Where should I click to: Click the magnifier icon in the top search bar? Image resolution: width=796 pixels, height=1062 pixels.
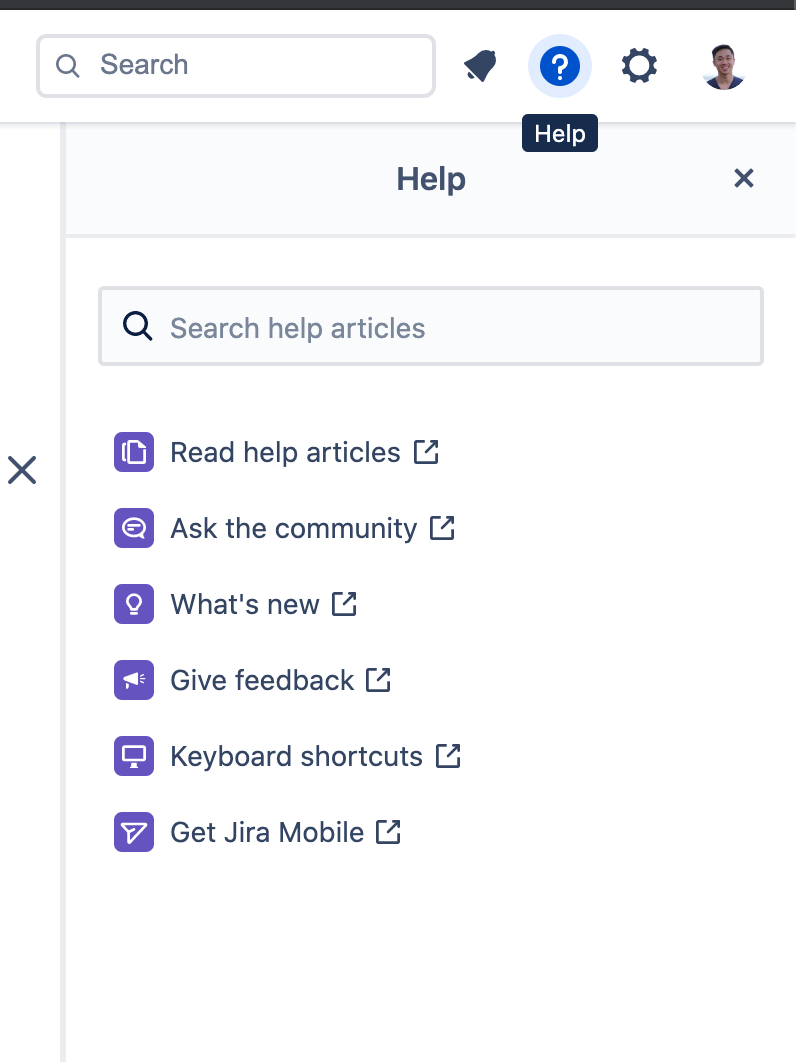[x=68, y=65]
